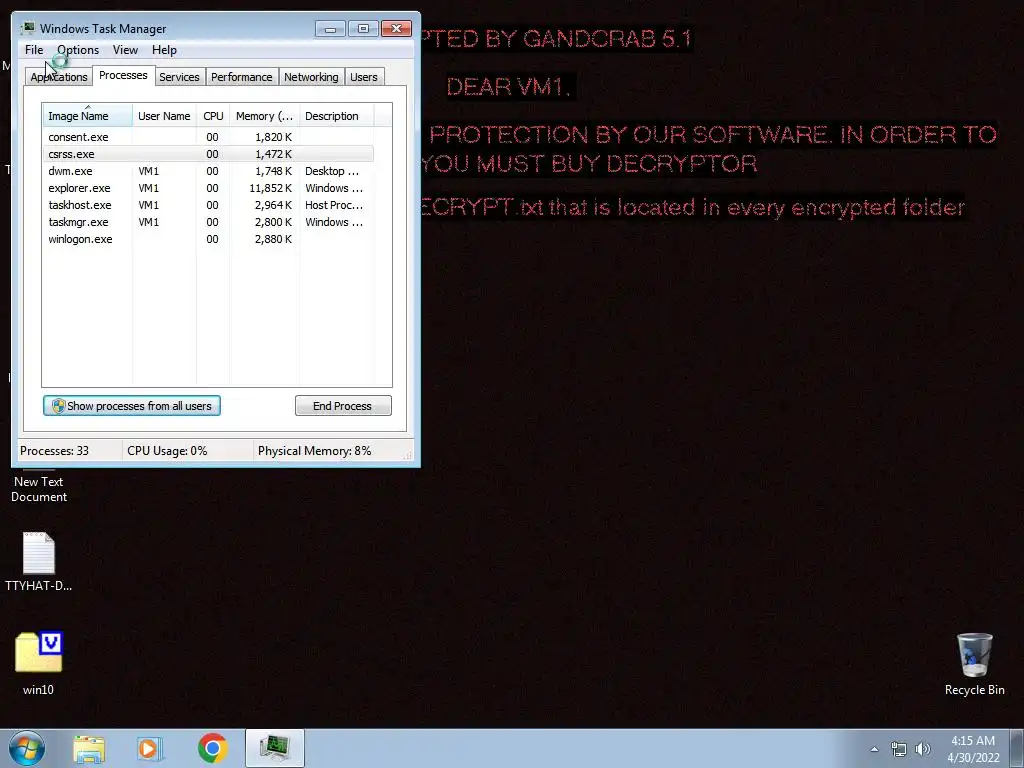1024x768 pixels.
Task: Switch to the Services tab
Action: [x=179, y=77]
